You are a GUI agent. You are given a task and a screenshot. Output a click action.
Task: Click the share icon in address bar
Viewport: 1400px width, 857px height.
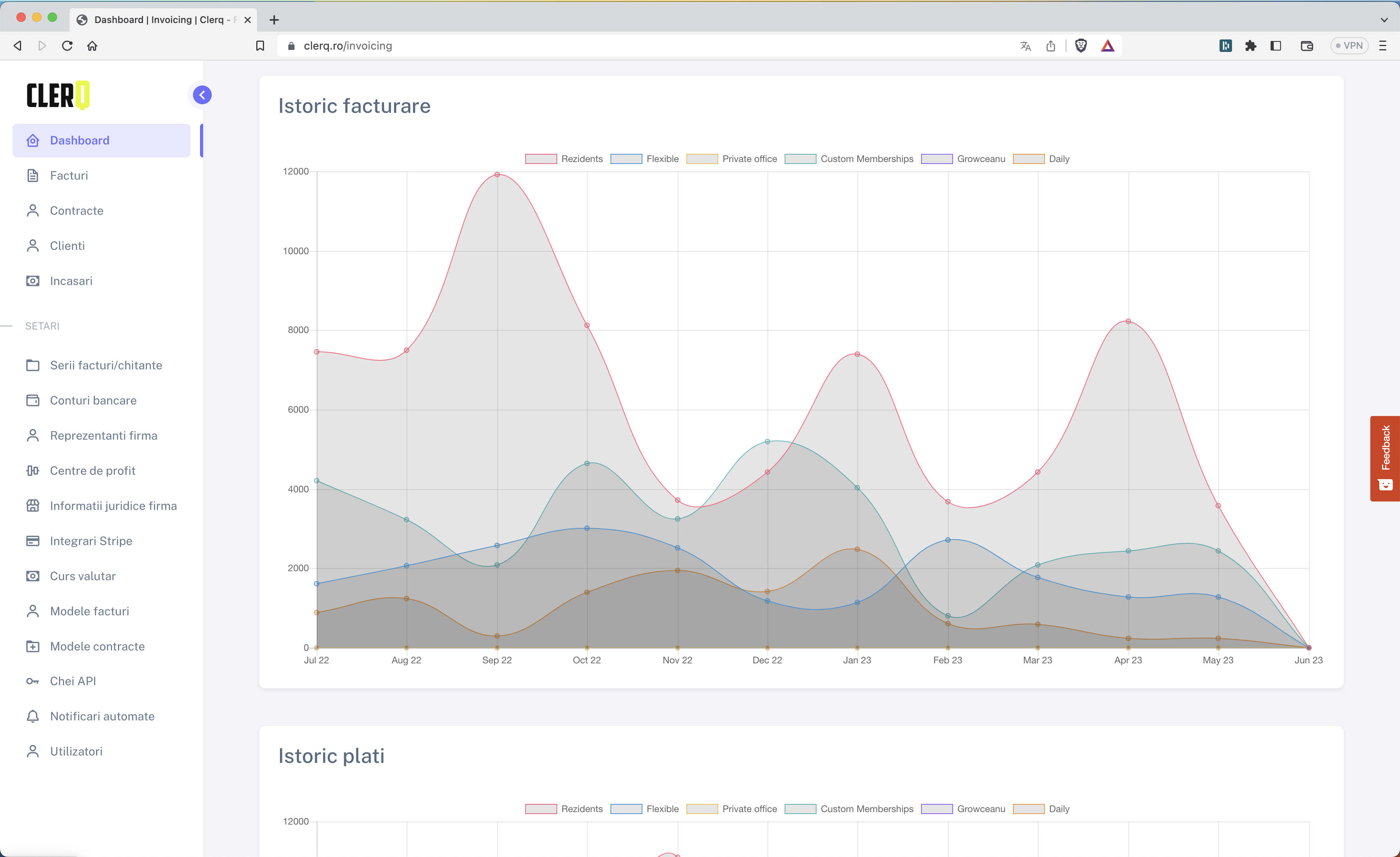(1050, 46)
